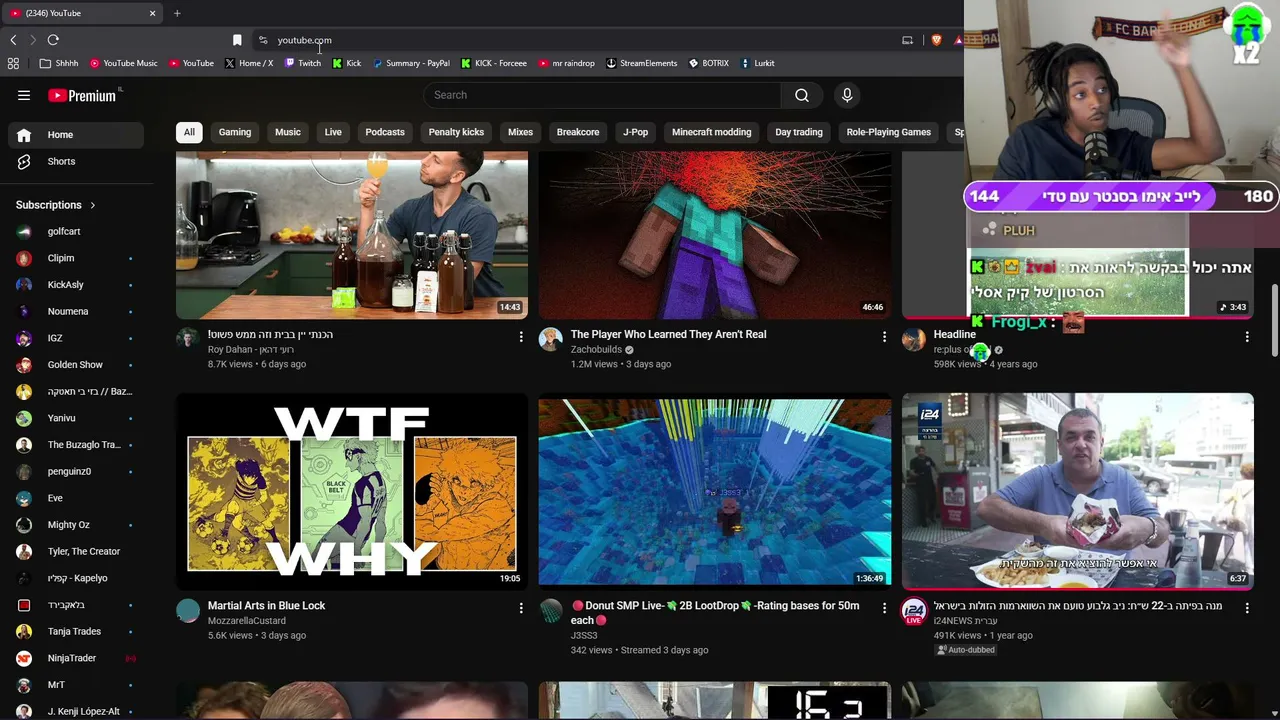Open the BOTRIX bookmark
1280x720 pixels.
pos(709,63)
